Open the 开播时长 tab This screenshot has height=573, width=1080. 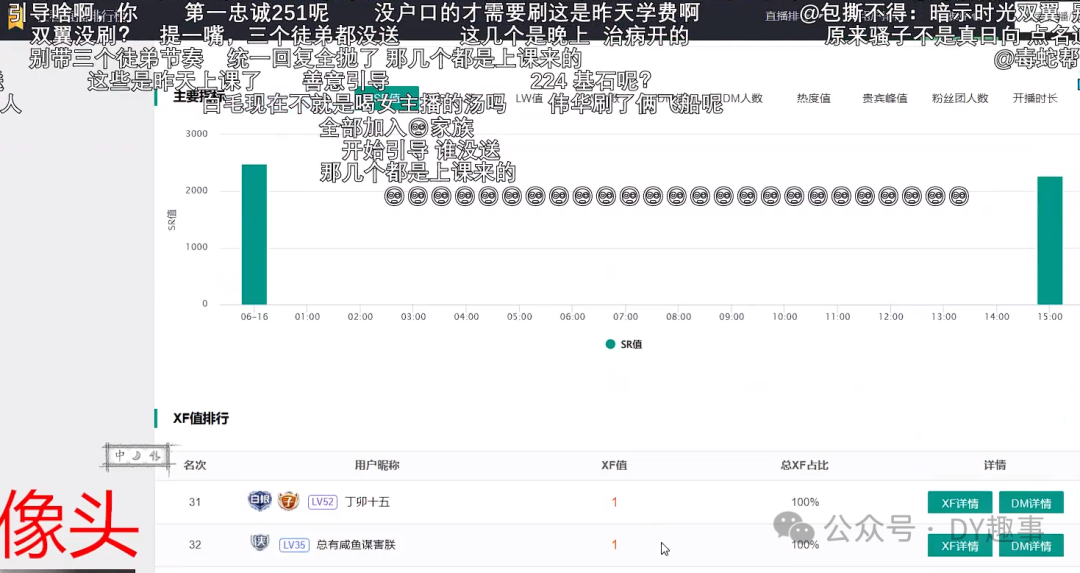tap(1035, 98)
